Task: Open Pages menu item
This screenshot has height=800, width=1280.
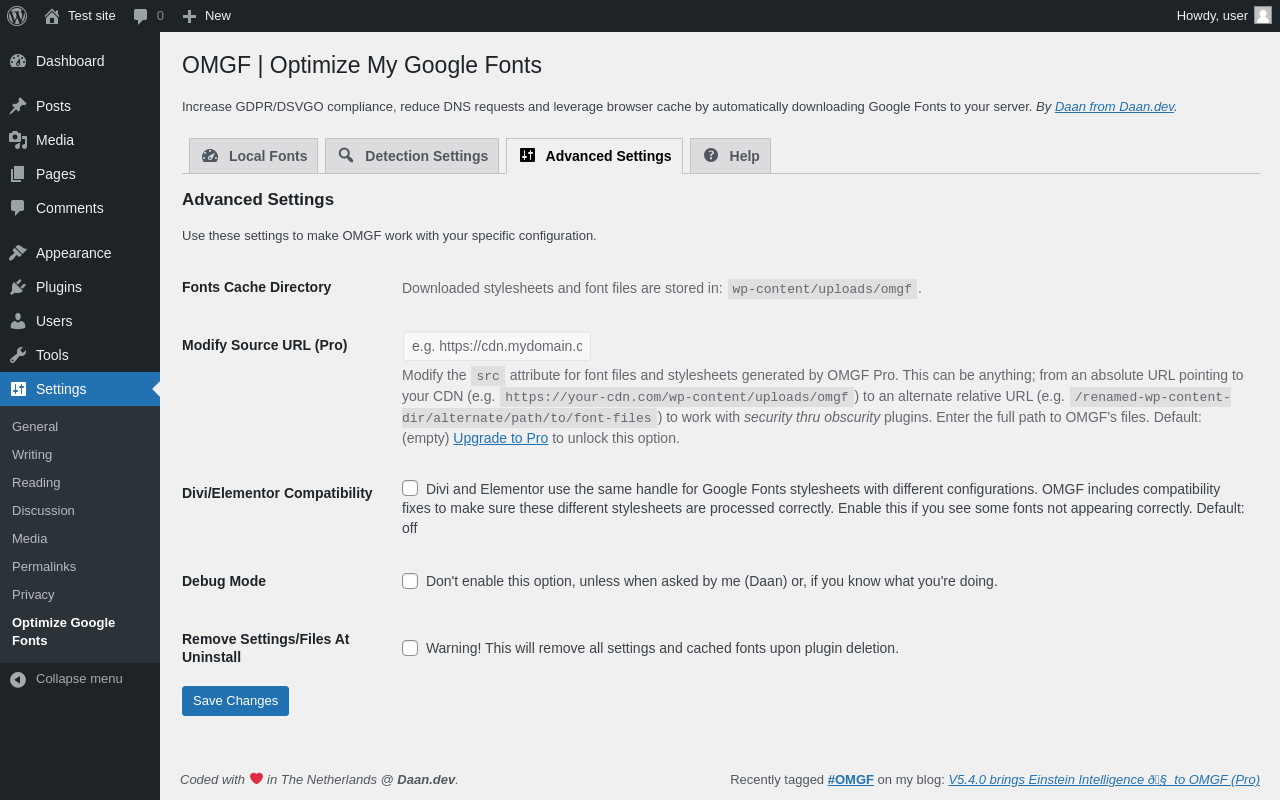Action: (80, 174)
